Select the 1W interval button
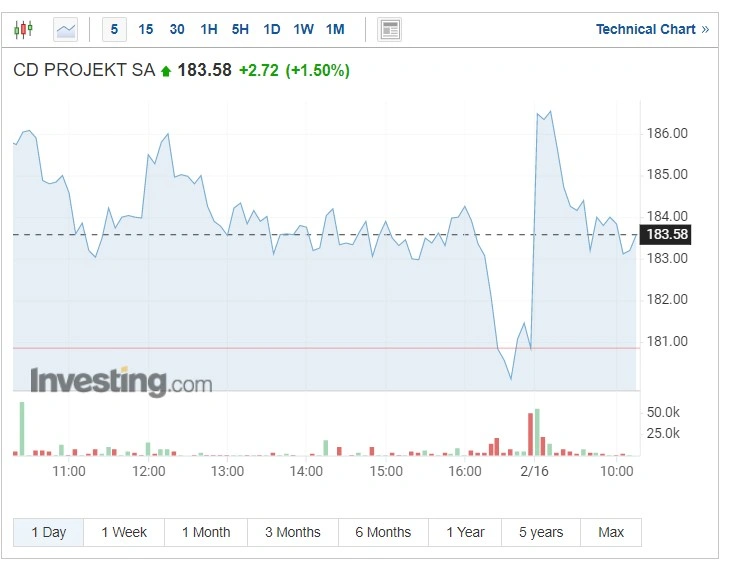 [x=303, y=29]
